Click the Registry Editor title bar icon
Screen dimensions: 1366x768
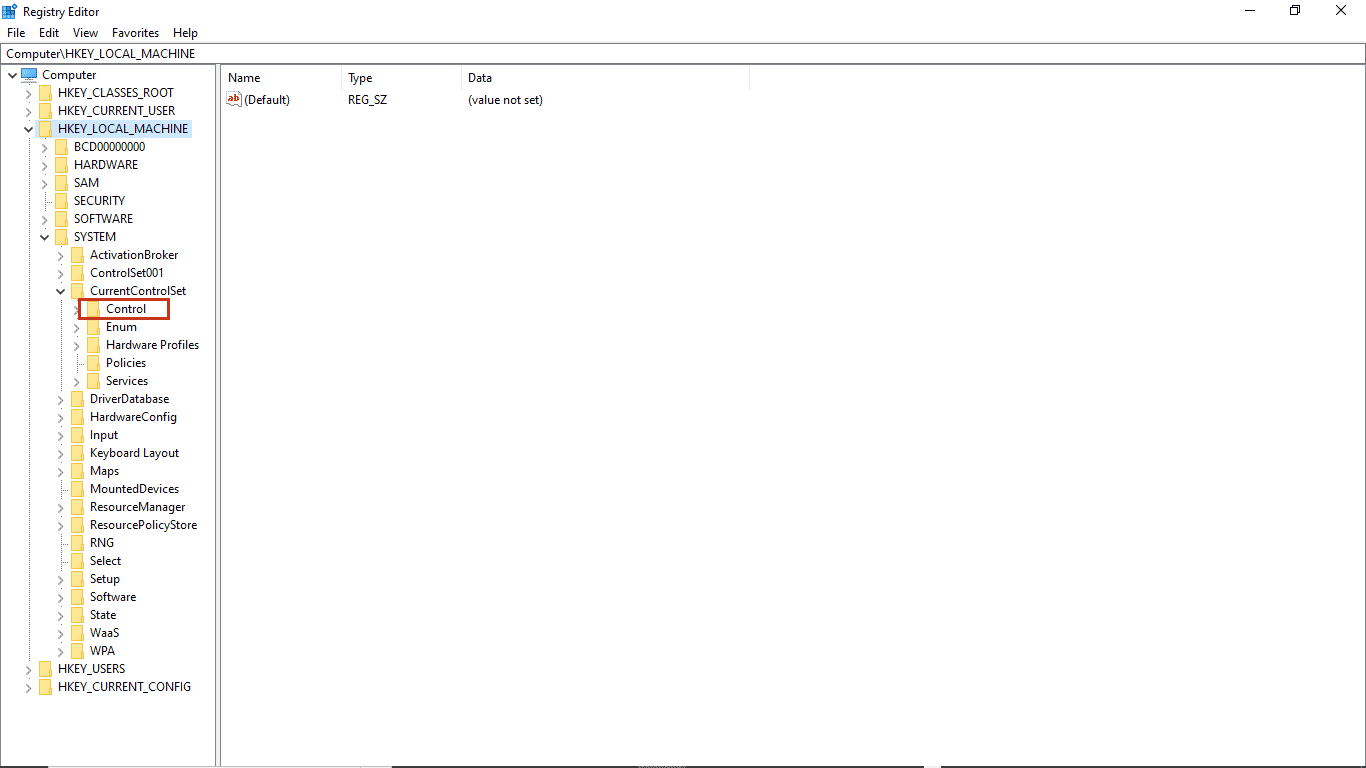10,10
